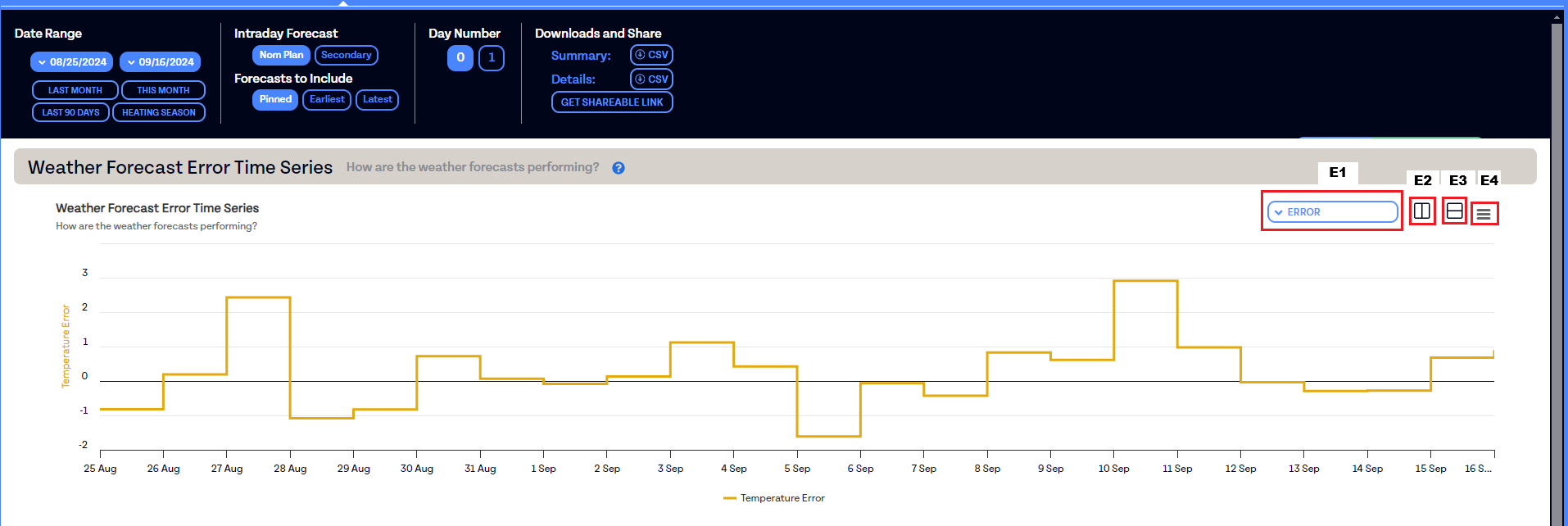Click the 'Intraday Forecast' heading
This screenshot has height=526, width=1568.
tap(286, 34)
